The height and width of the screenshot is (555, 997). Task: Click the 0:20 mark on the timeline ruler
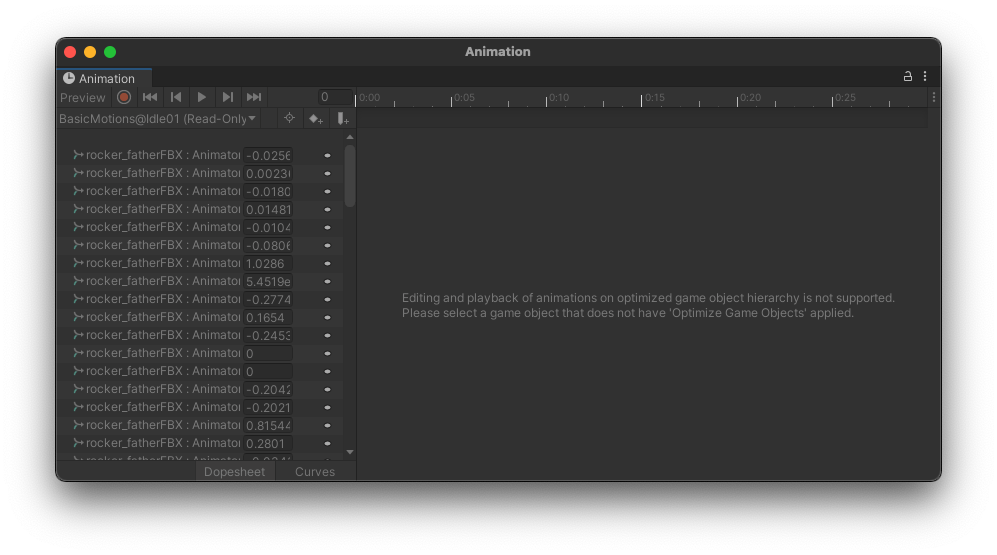click(x=750, y=97)
